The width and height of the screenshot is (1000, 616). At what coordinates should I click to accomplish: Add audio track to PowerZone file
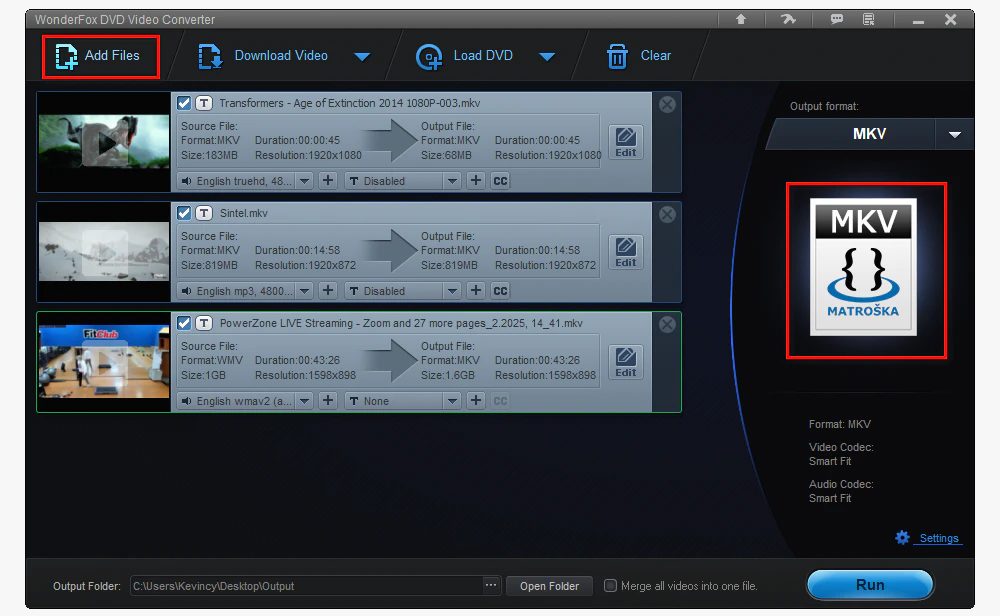tap(328, 401)
